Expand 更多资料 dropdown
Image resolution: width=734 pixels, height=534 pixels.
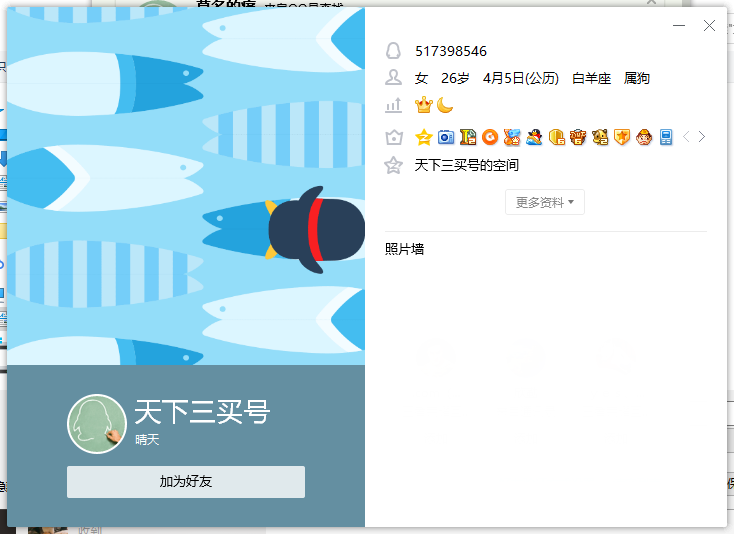click(545, 202)
